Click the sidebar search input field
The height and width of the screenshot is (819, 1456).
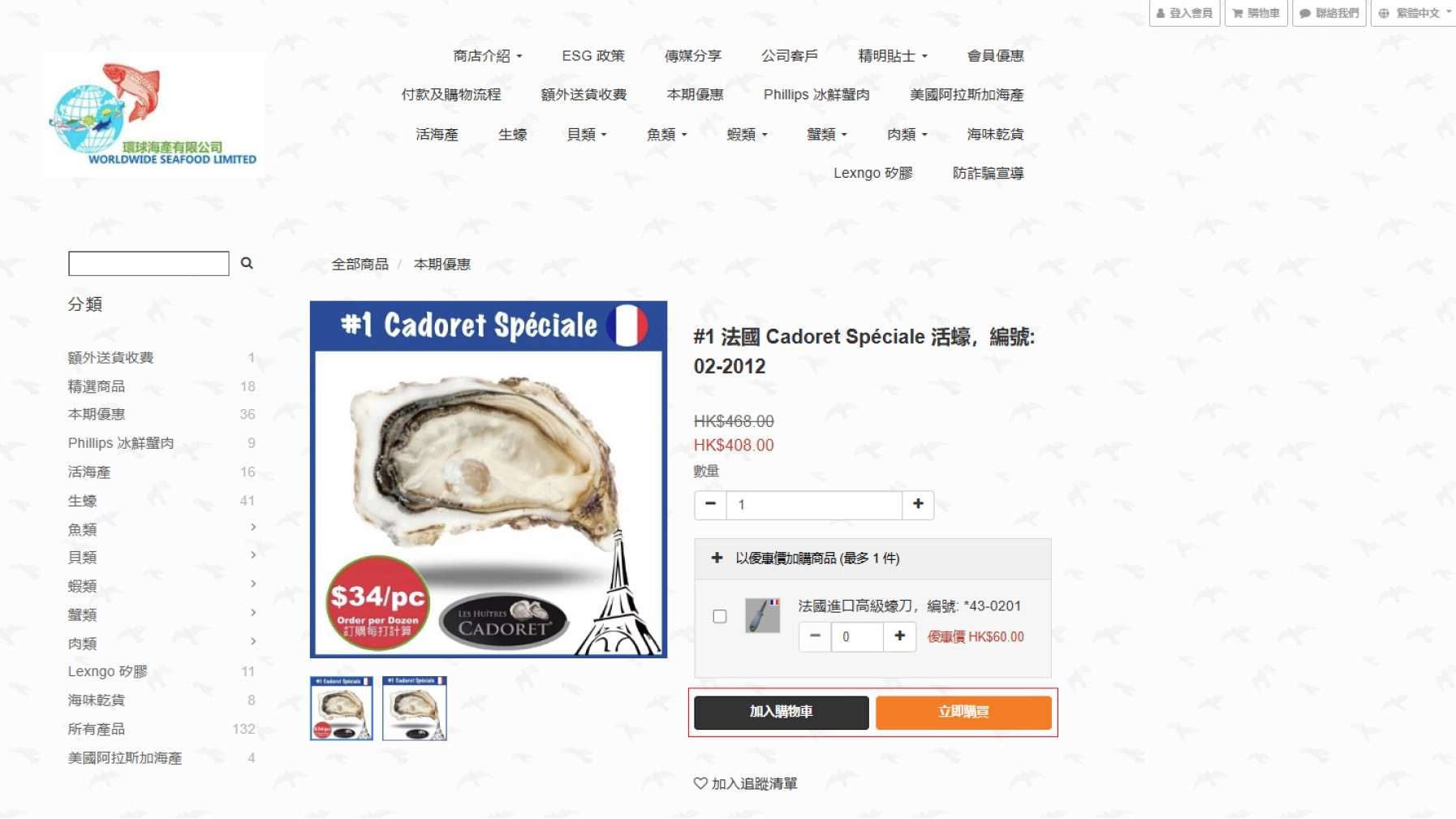[149, 263]
